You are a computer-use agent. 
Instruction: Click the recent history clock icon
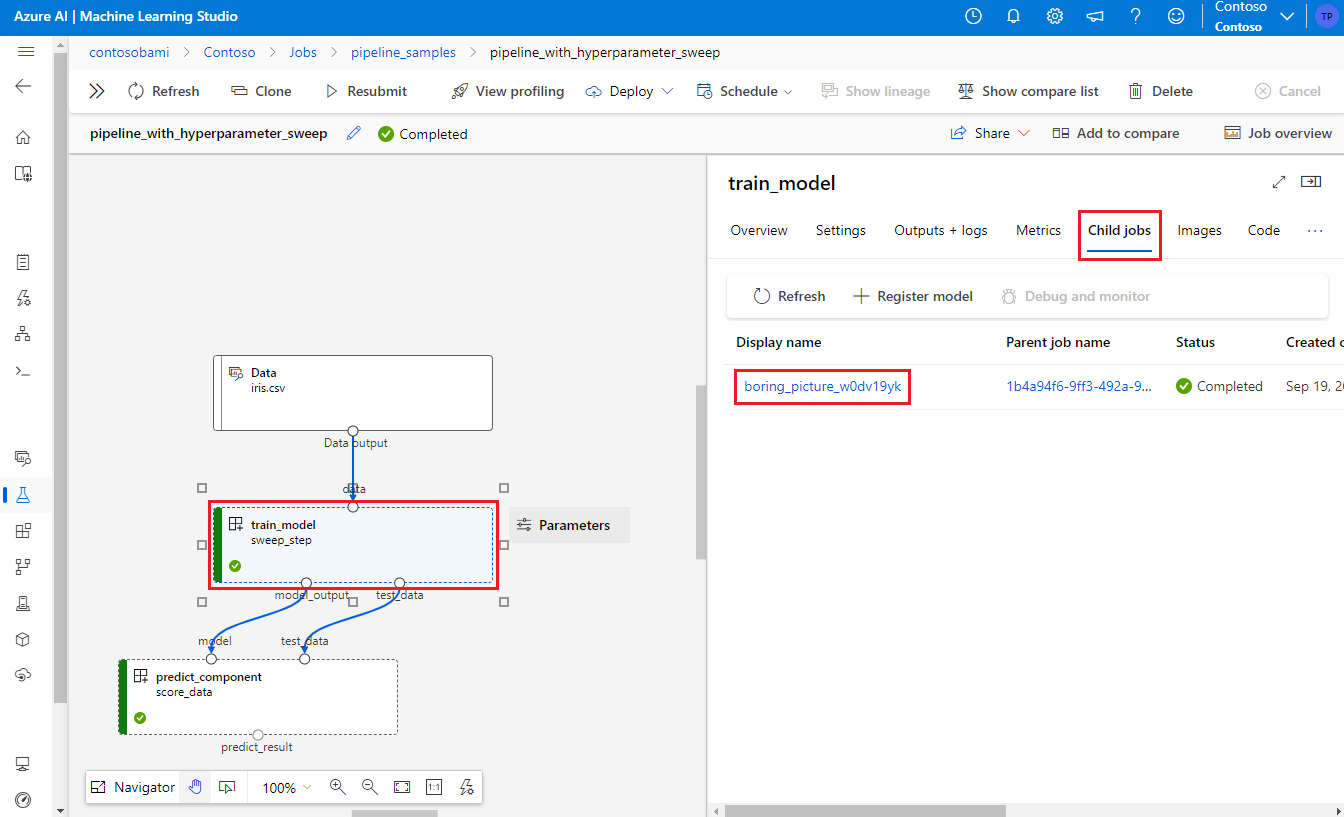pos(973,17)
